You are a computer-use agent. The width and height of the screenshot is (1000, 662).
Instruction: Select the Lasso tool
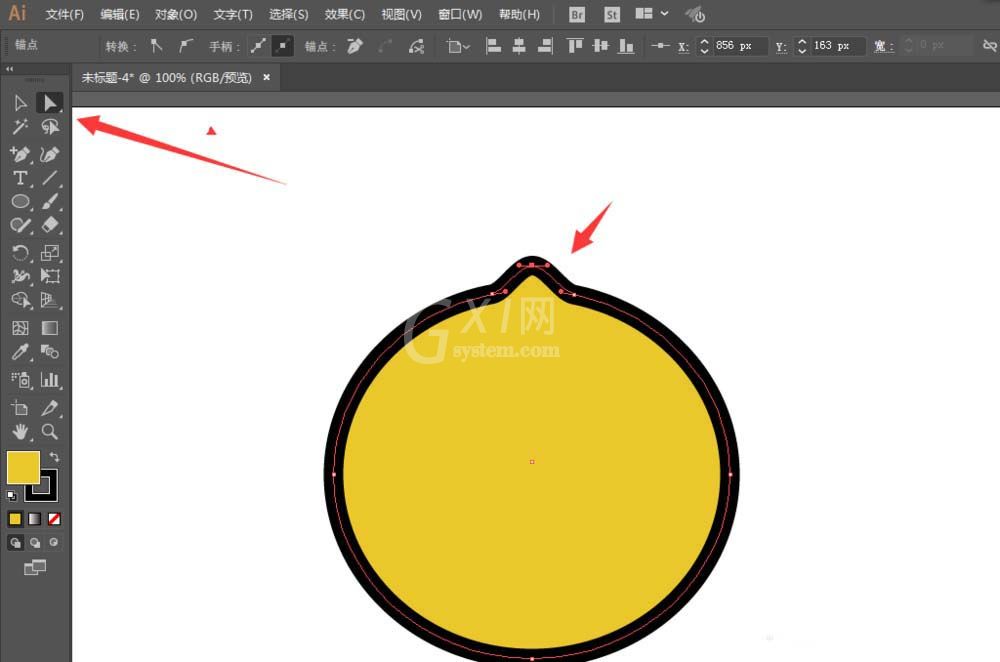(x=50, y=127)
